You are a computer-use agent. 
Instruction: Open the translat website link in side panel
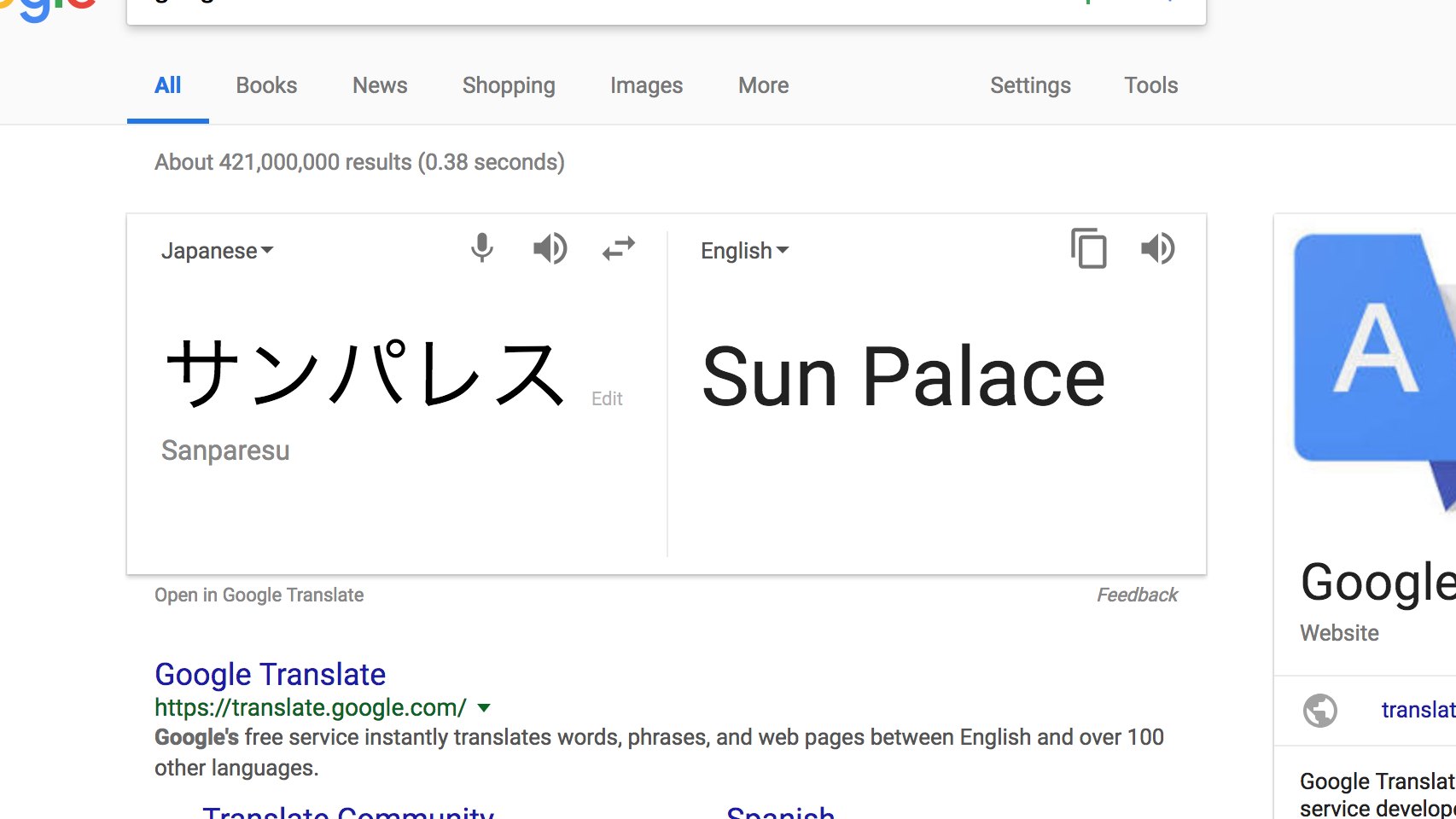(x=1418, y=710)
